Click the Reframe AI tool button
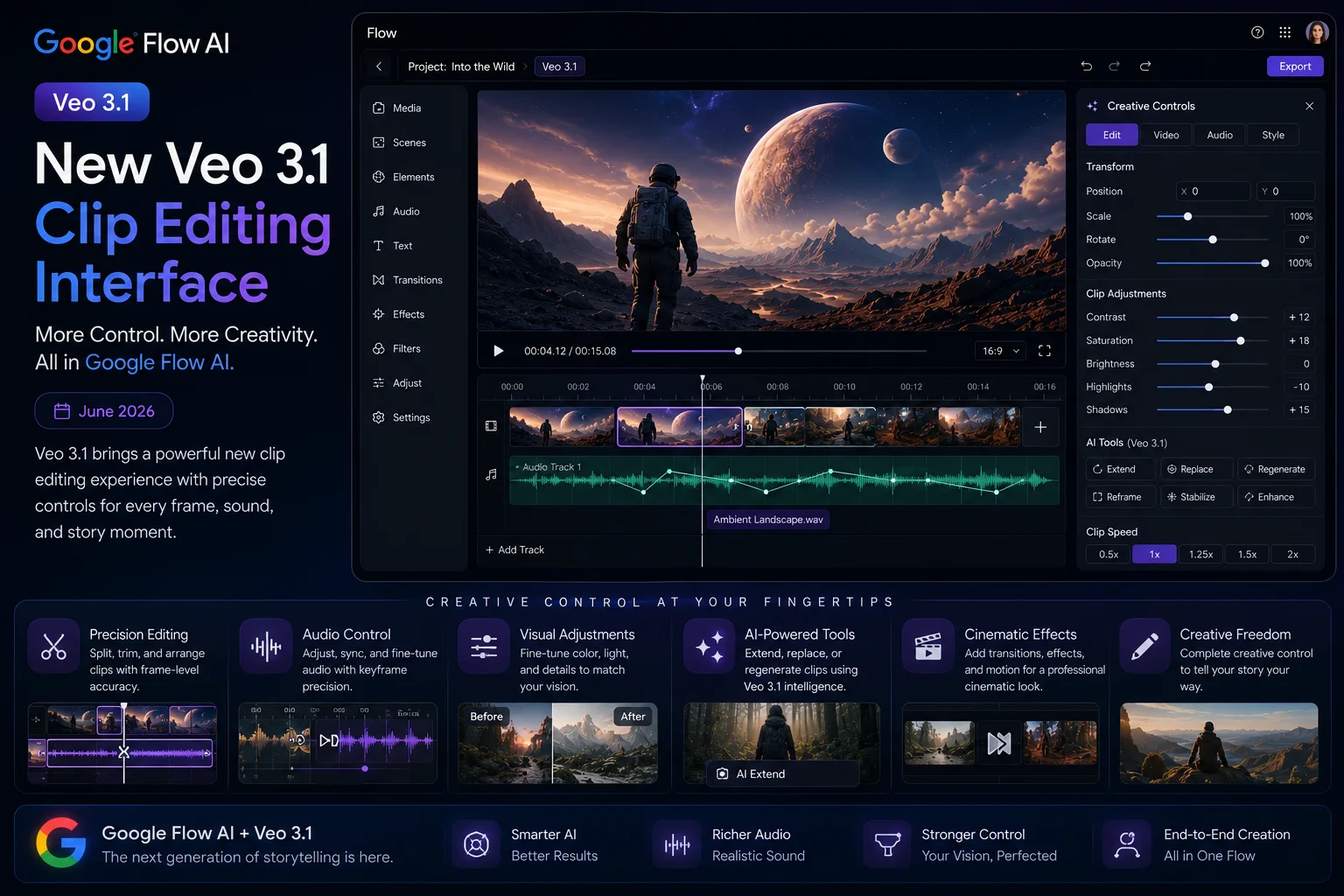This screenshot has width=1344, height=896. tap(1120, 497)
